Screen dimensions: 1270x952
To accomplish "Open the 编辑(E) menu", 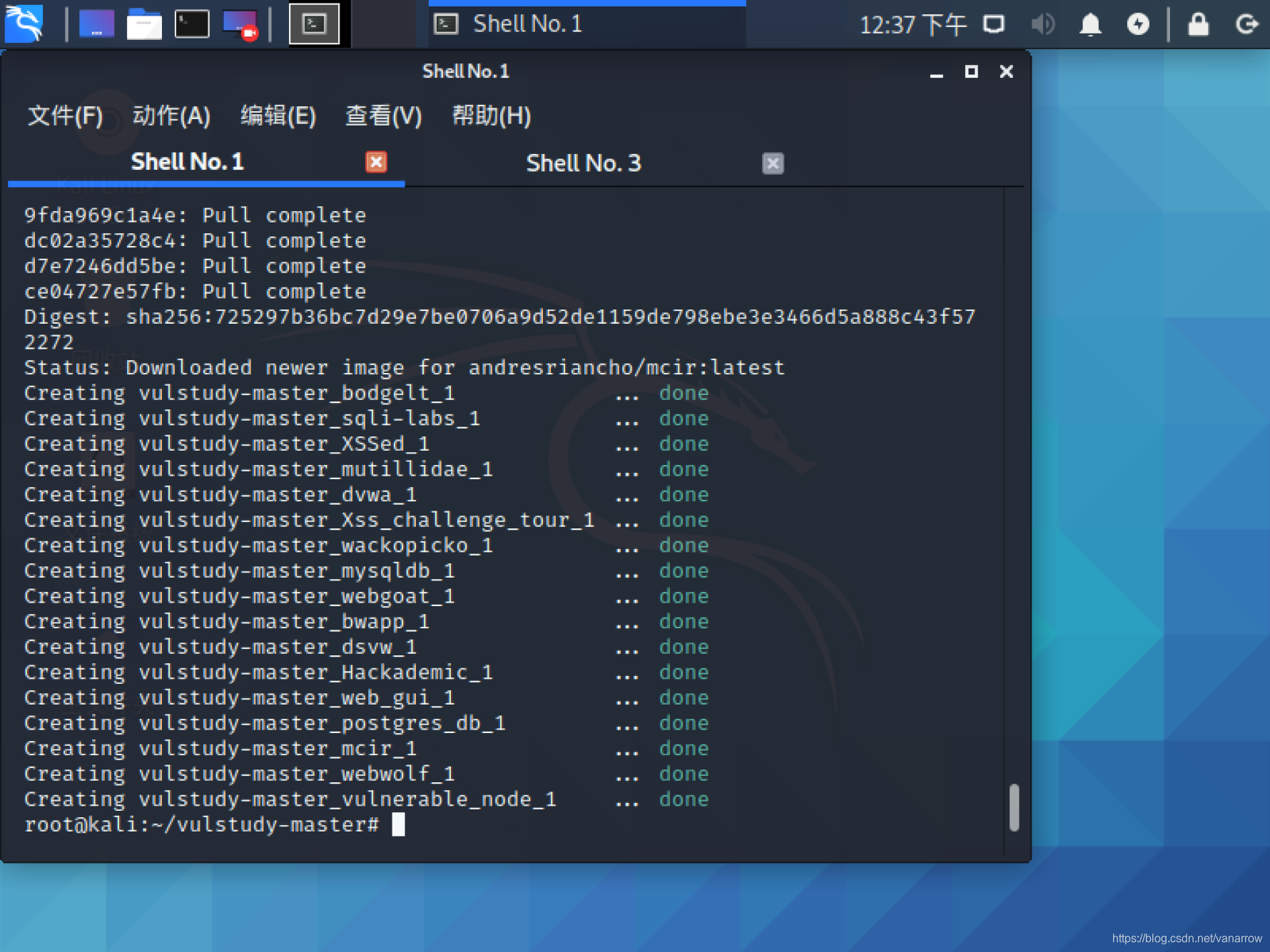I will (278, 116).
